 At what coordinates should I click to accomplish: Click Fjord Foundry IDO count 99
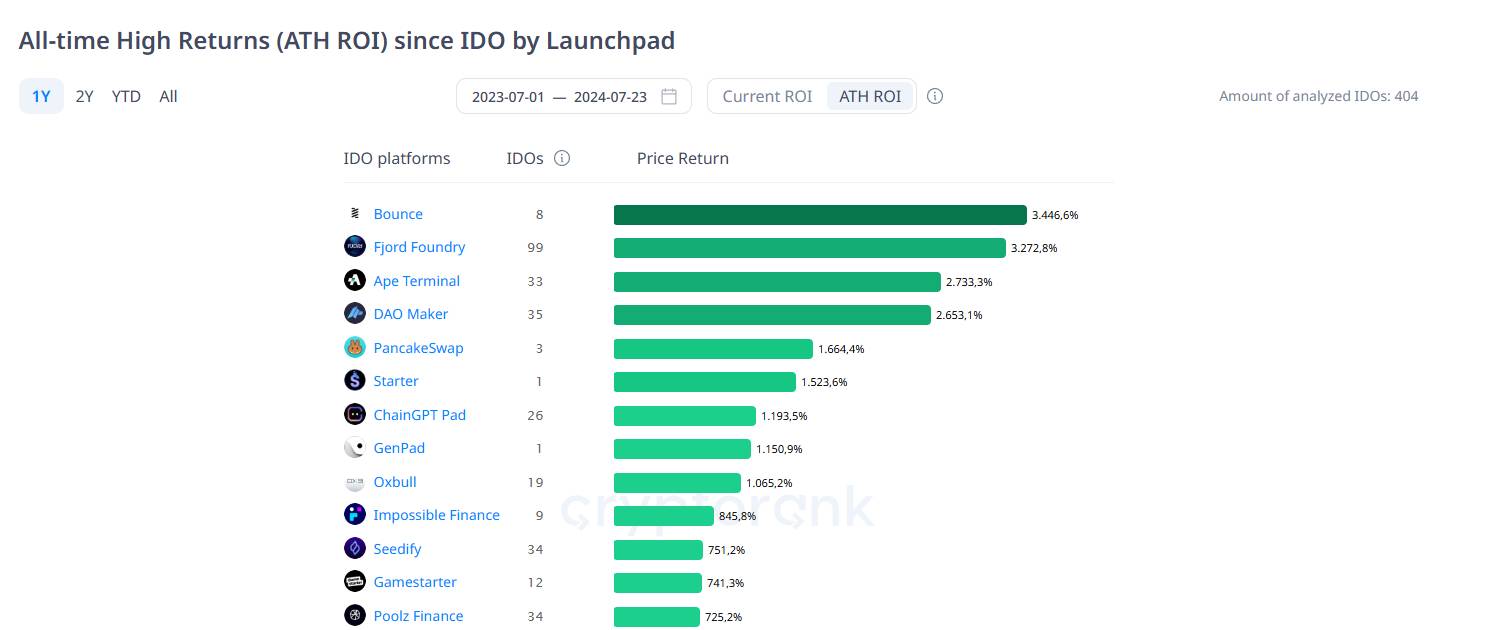[x=535, y=247]
